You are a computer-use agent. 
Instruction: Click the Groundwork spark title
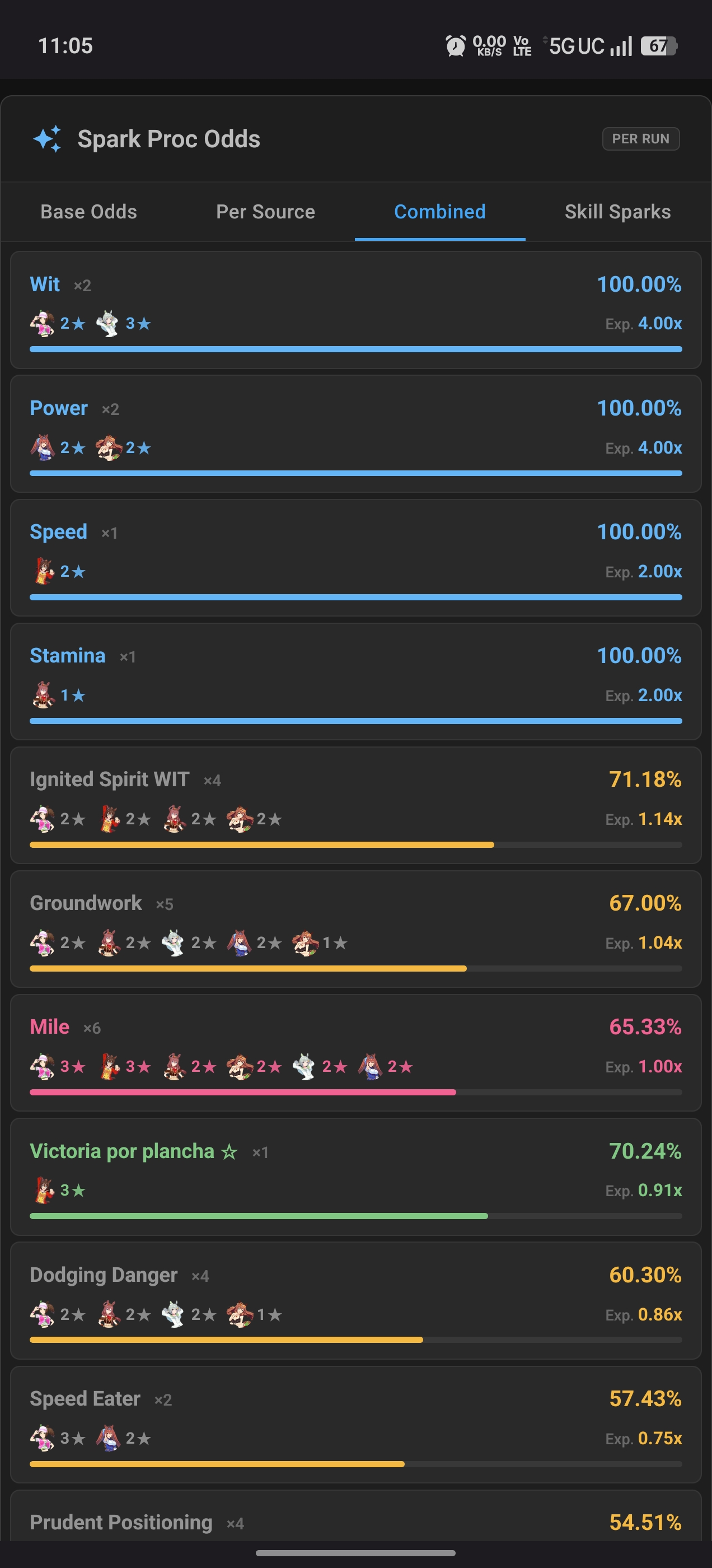click(86, 903)
